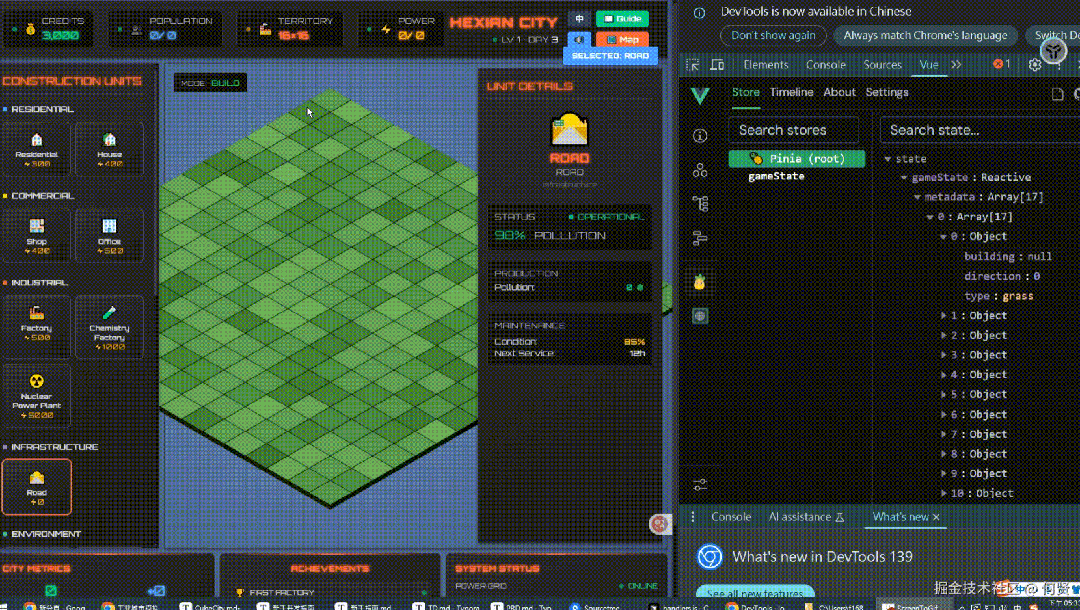This screenshot has height=610, width=1080.
Task: Open the About tab in Vue DevTools
Action: (840, 92)
